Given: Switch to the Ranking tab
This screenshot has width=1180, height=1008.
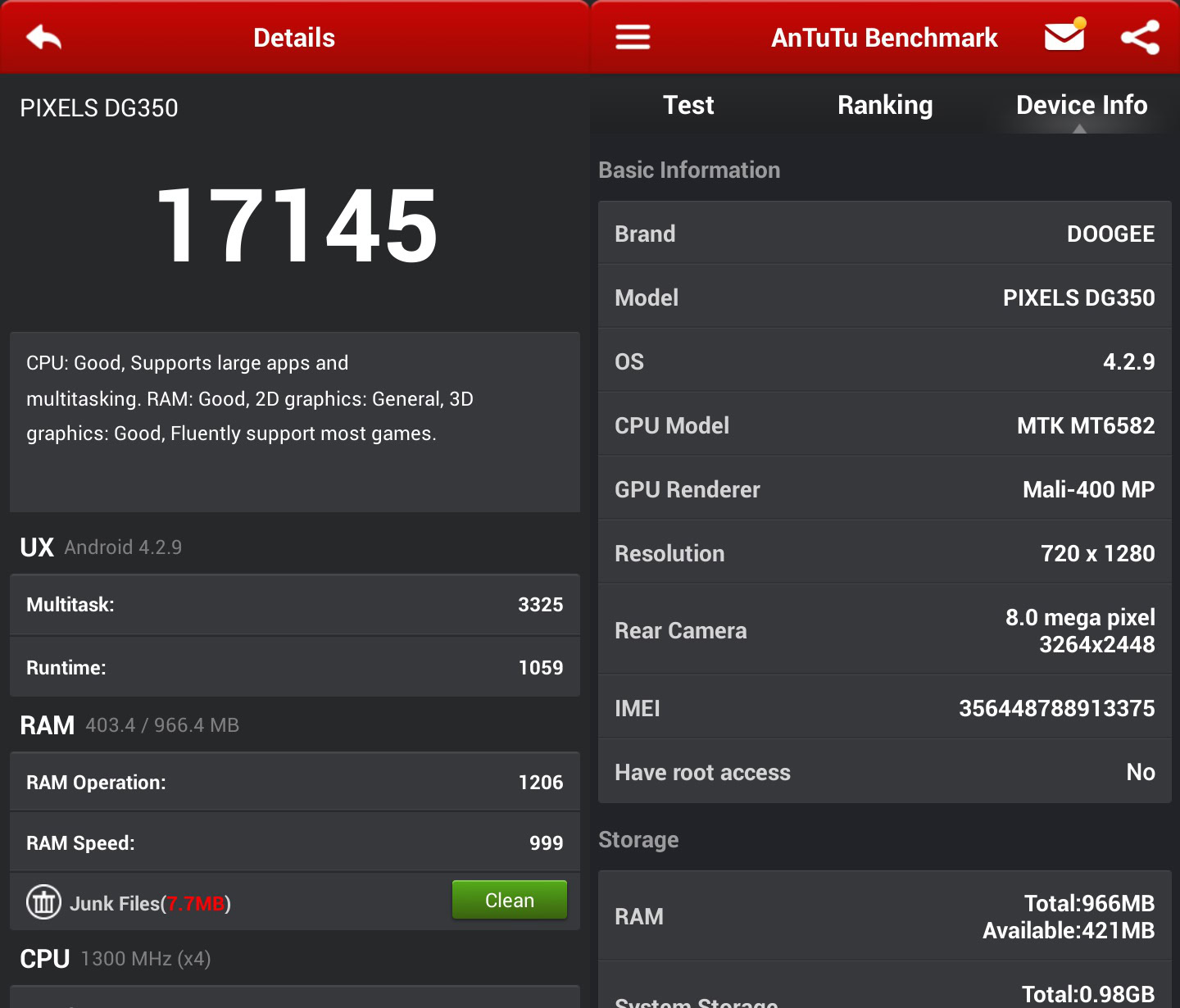Looking at the screenshot, I should click(x=885, y=105).
